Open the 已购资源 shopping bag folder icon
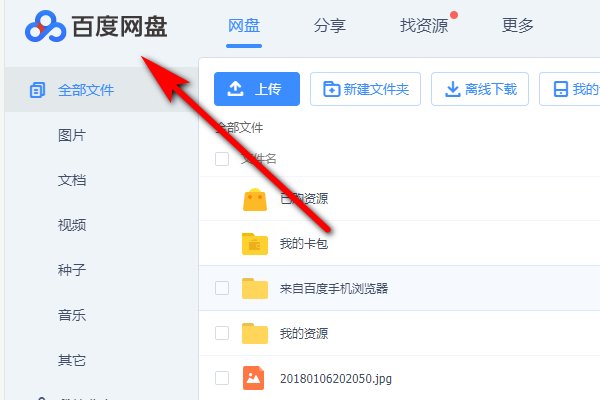The width and height of the screenshot is (600, 400). click(x=255, y=199)
